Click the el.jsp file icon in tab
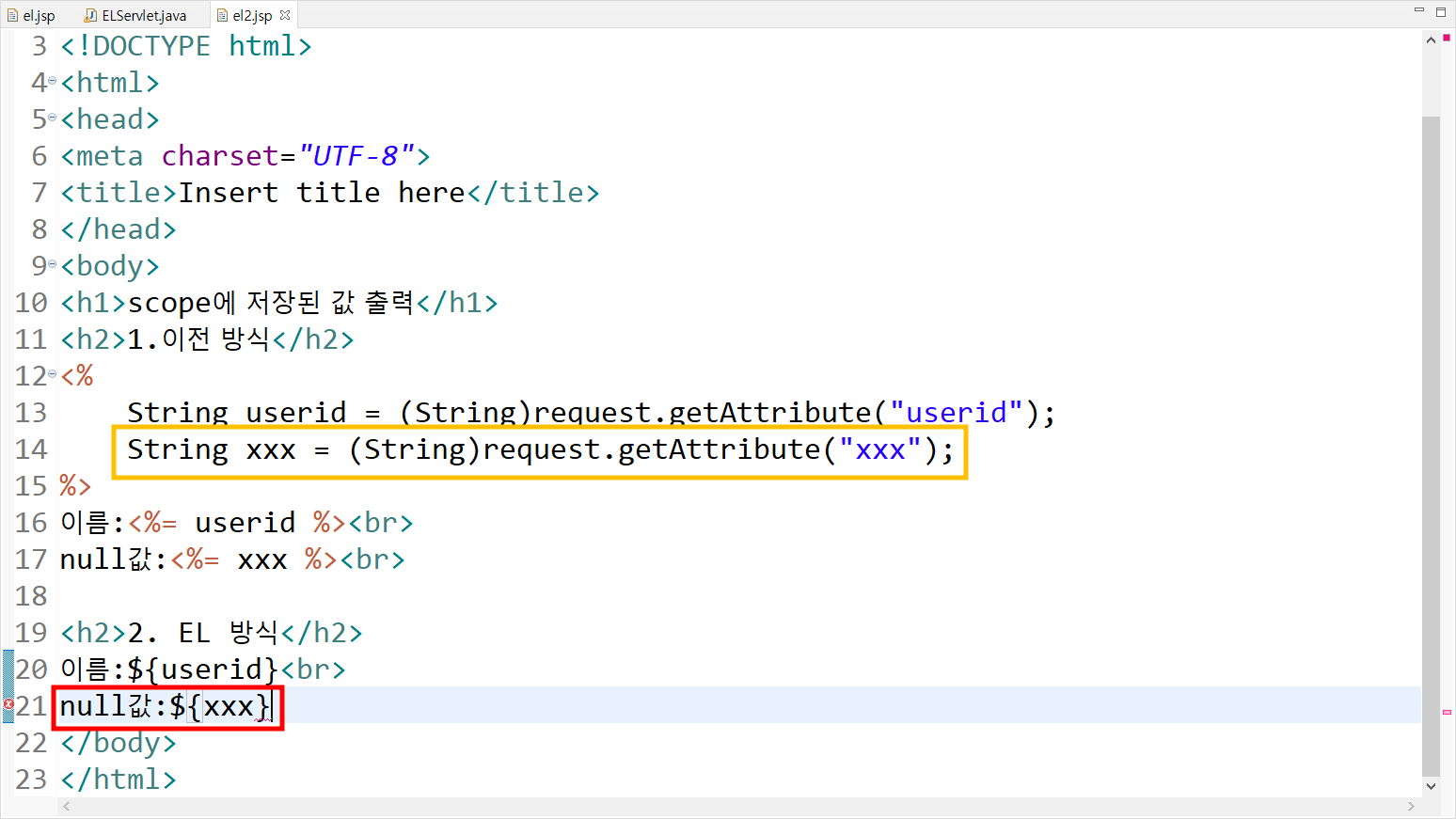The image size is (1456, 819). click(12, 15)
